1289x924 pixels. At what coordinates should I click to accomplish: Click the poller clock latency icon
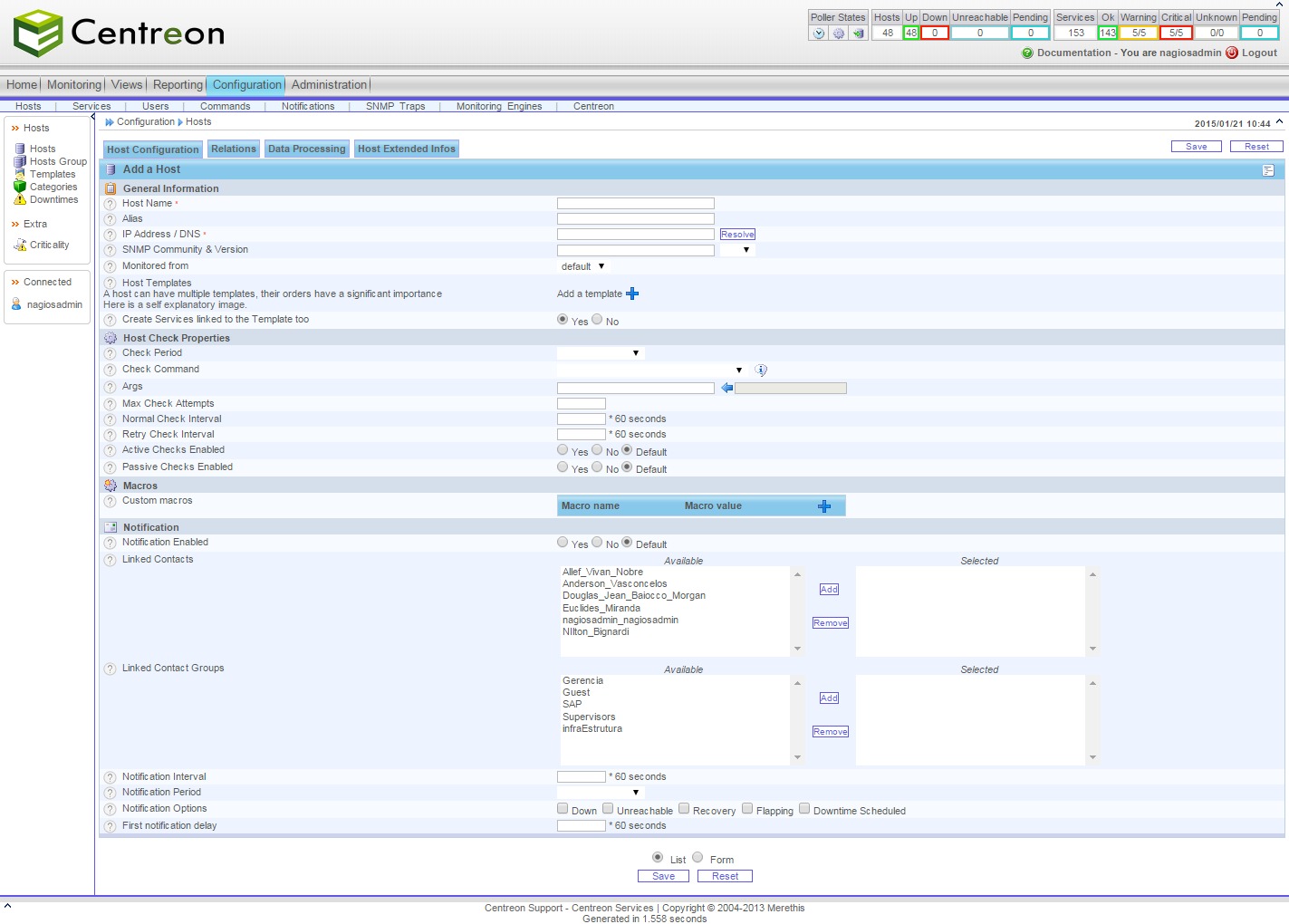pos(819,34)
